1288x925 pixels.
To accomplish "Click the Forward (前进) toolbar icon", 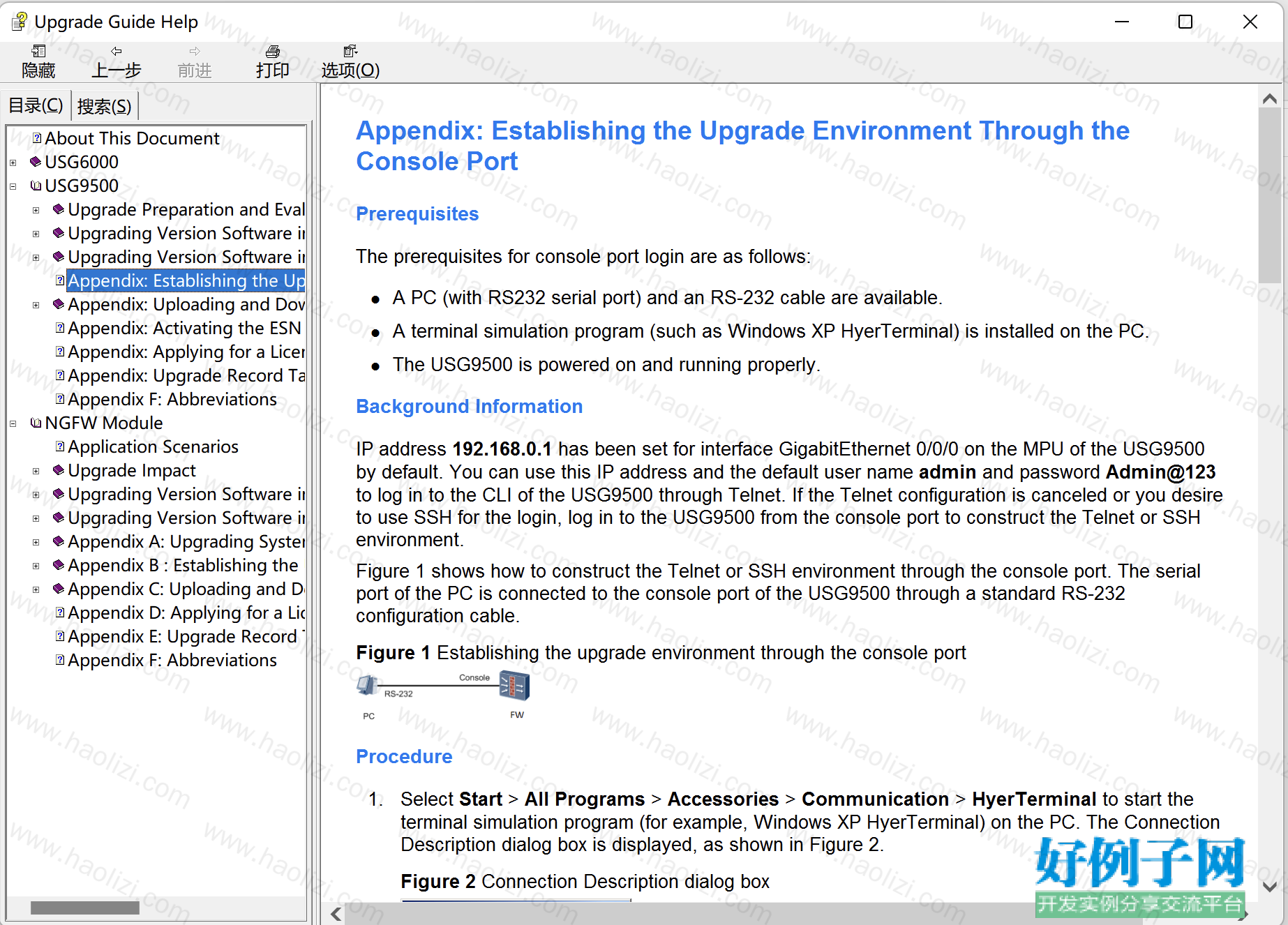I will [195, 52].
